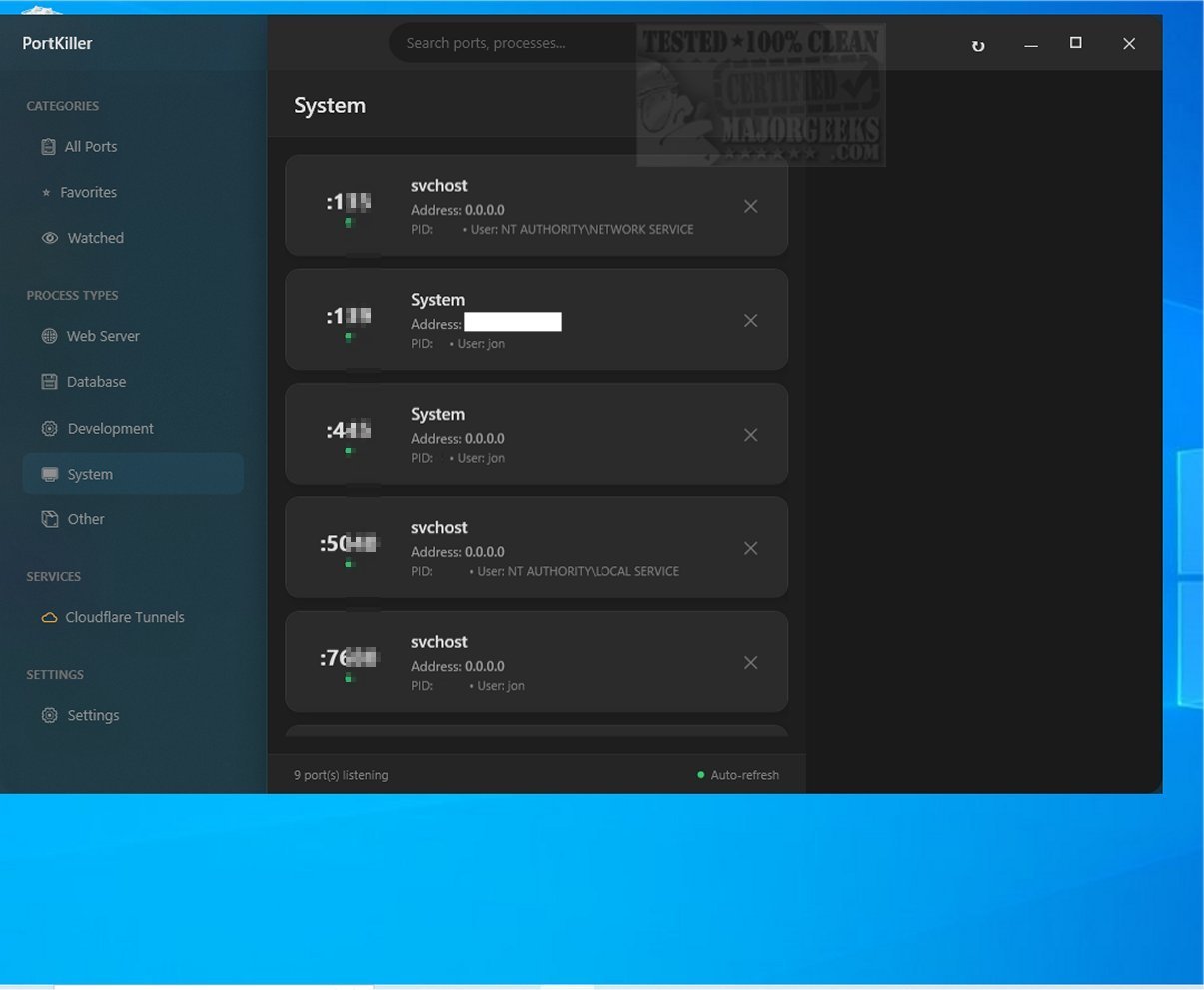Click the Web Server globe icon

(49, 336)
